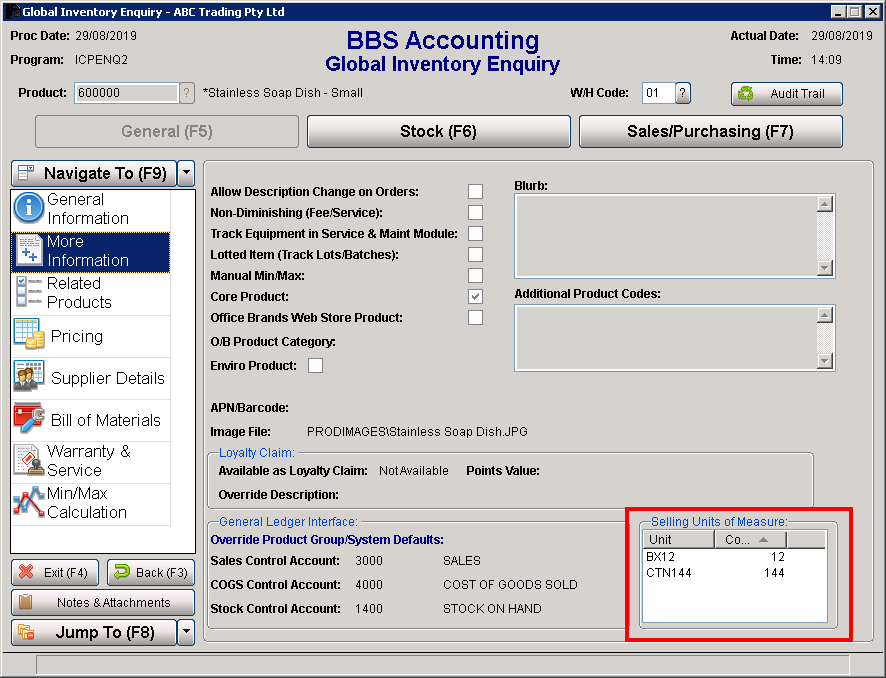Select the Min/Max Calculation chart icon

29,503
